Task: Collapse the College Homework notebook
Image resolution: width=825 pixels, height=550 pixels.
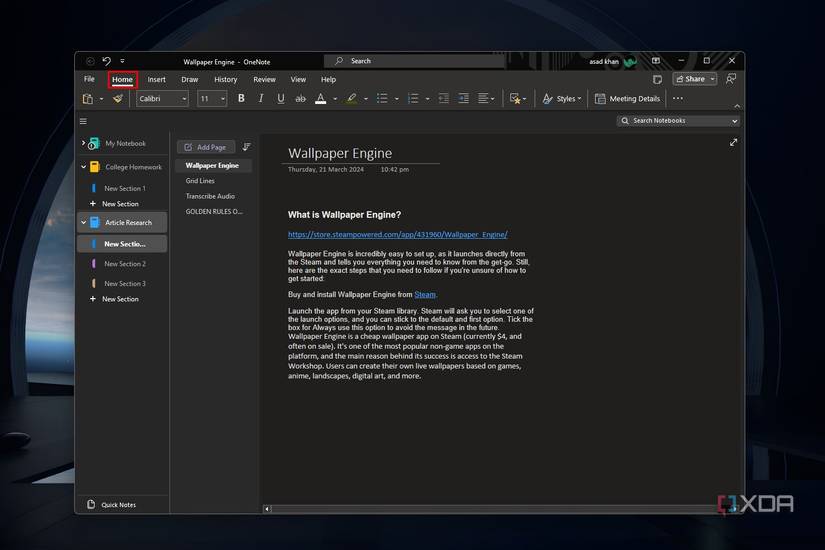Action: (x=83, y=167)
